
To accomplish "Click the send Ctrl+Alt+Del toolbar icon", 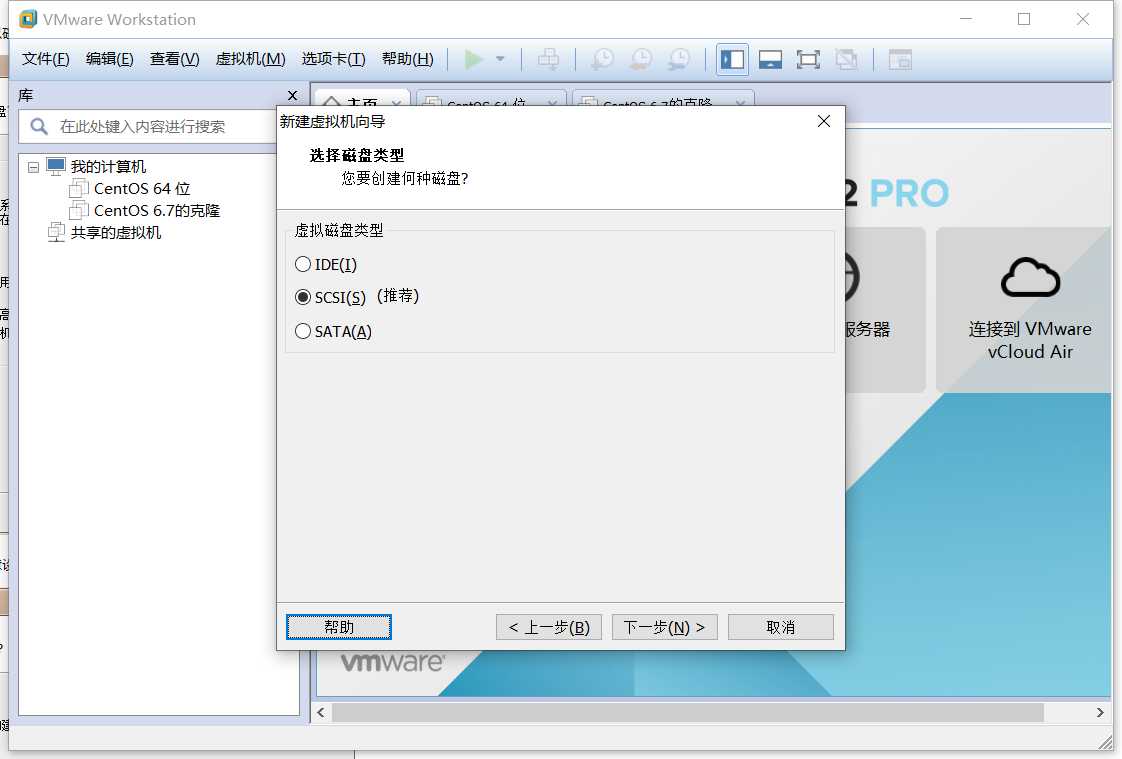I will pos(549,59).
